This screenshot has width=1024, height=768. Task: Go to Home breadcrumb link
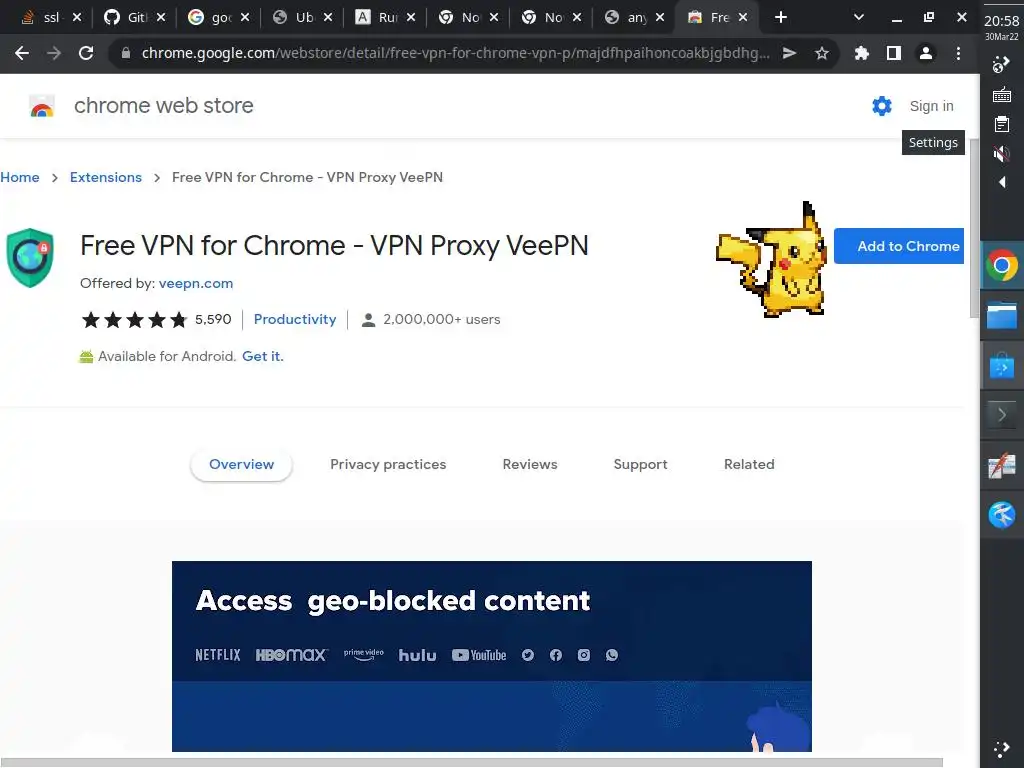[x=20, y=177]
